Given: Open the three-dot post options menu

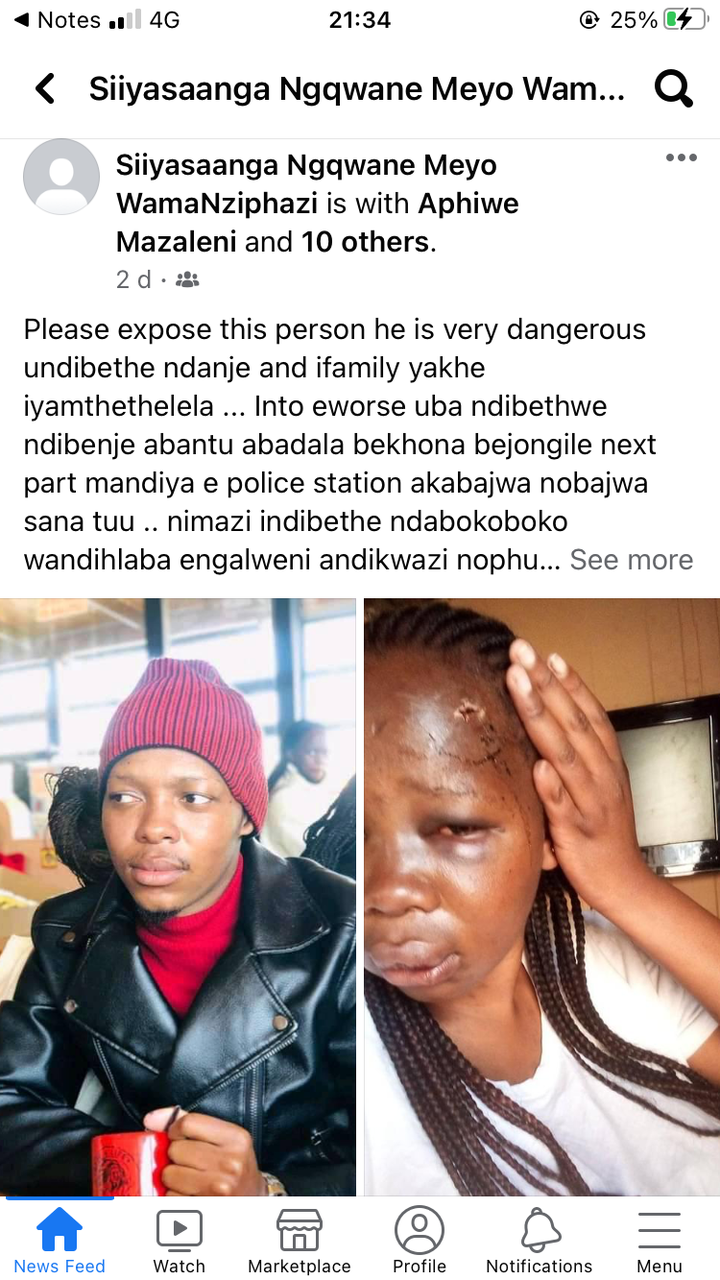Looking at the screenshot, I should [681, 158].
